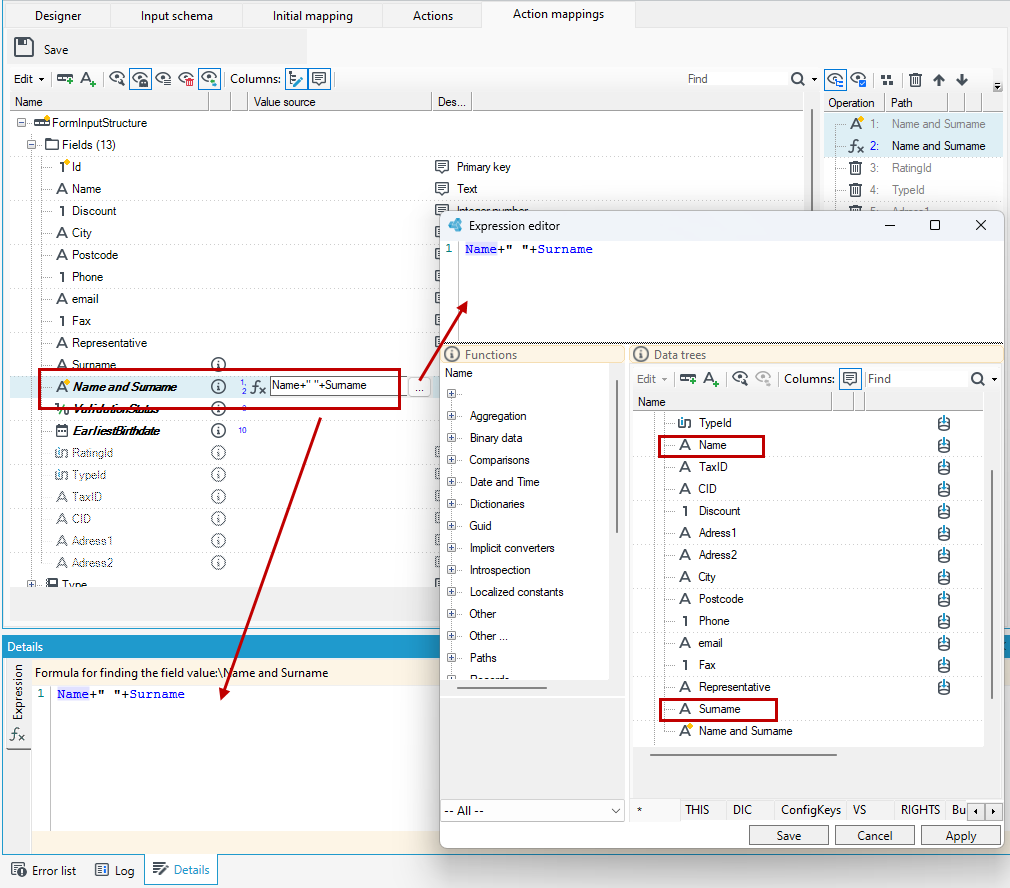Open the '-- All --' functions filter combo box
The height and width of the screenshot is (888, 1010).
point(532,811)
